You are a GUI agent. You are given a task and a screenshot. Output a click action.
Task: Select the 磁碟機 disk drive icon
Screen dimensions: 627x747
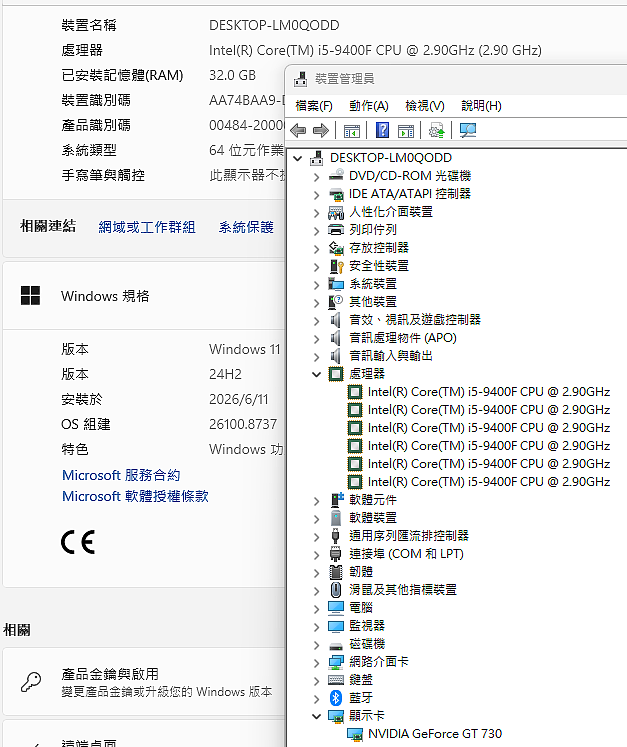tap(336, 646)
